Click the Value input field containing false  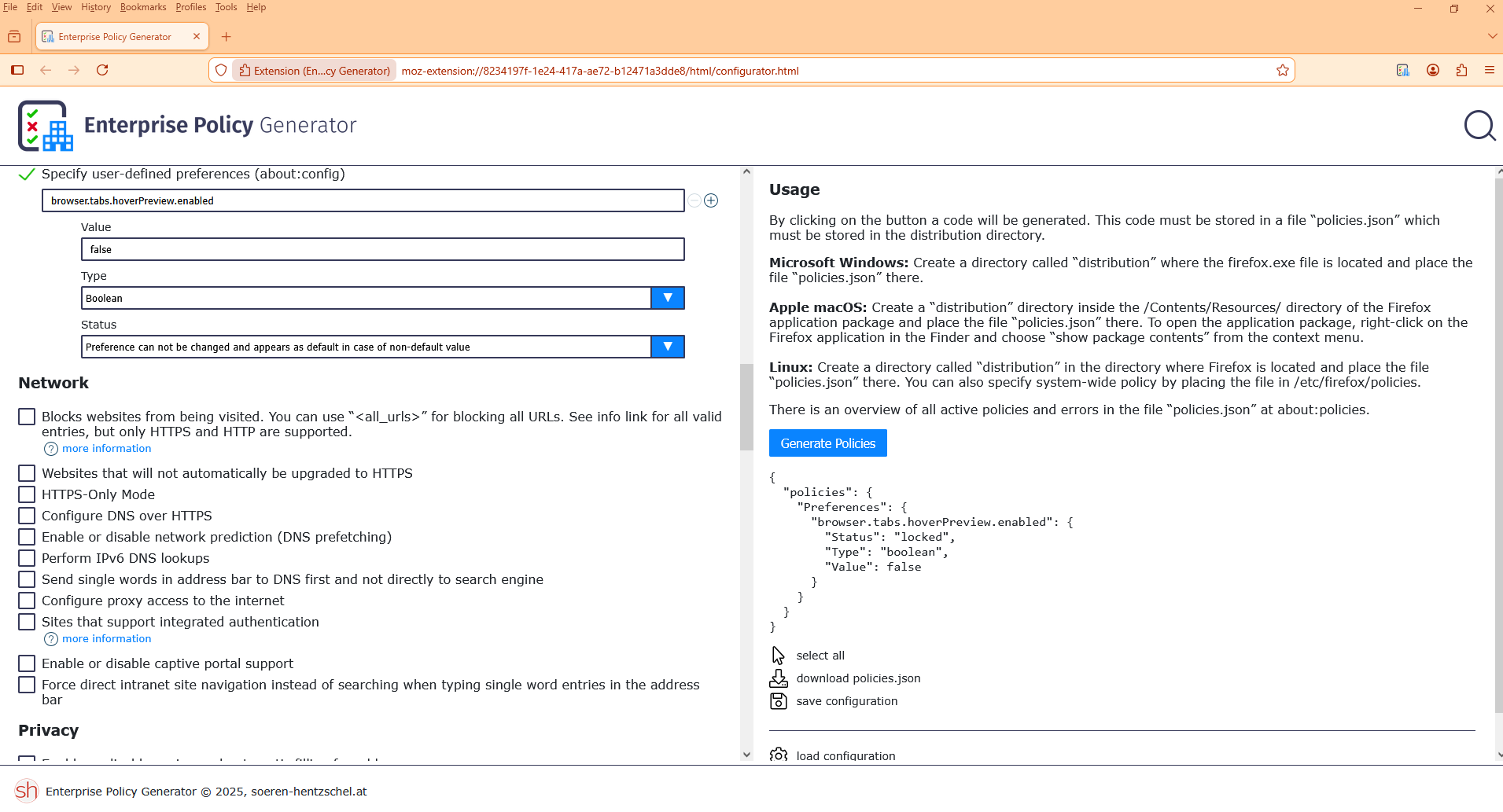(382, 249)
